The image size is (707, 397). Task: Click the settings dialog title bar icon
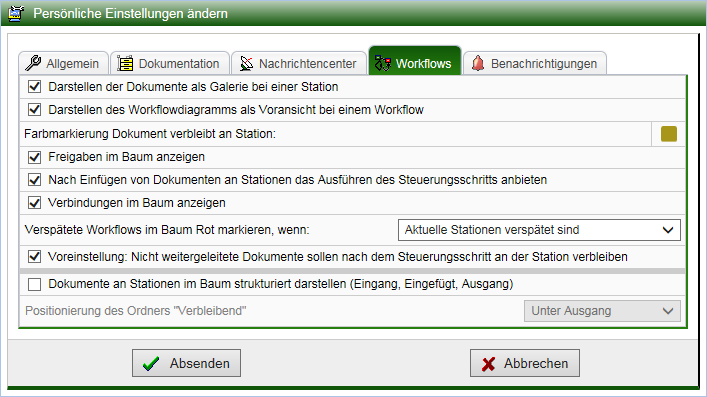pyautogui.click(x=16, y=13)
